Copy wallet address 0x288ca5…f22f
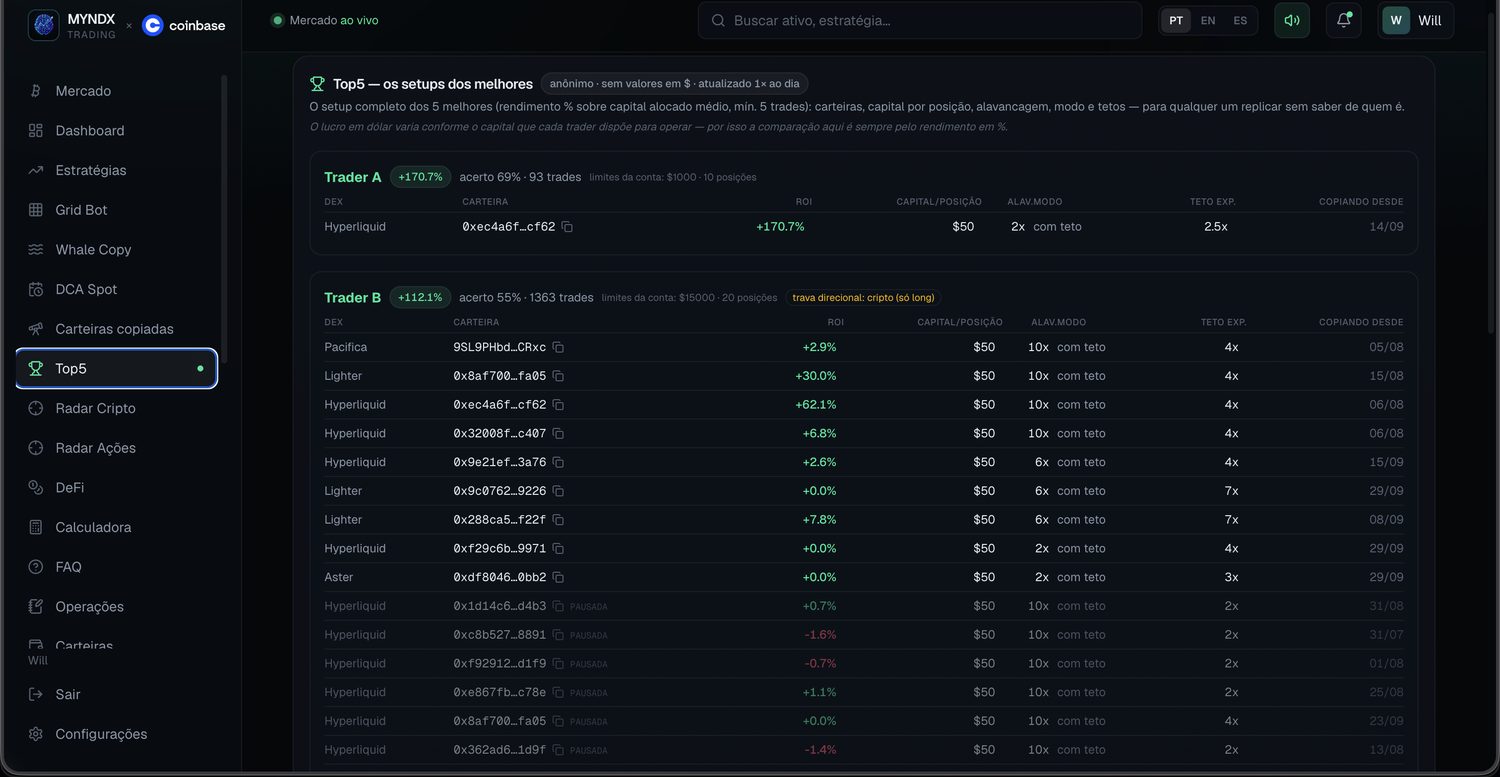 point(558,520)
